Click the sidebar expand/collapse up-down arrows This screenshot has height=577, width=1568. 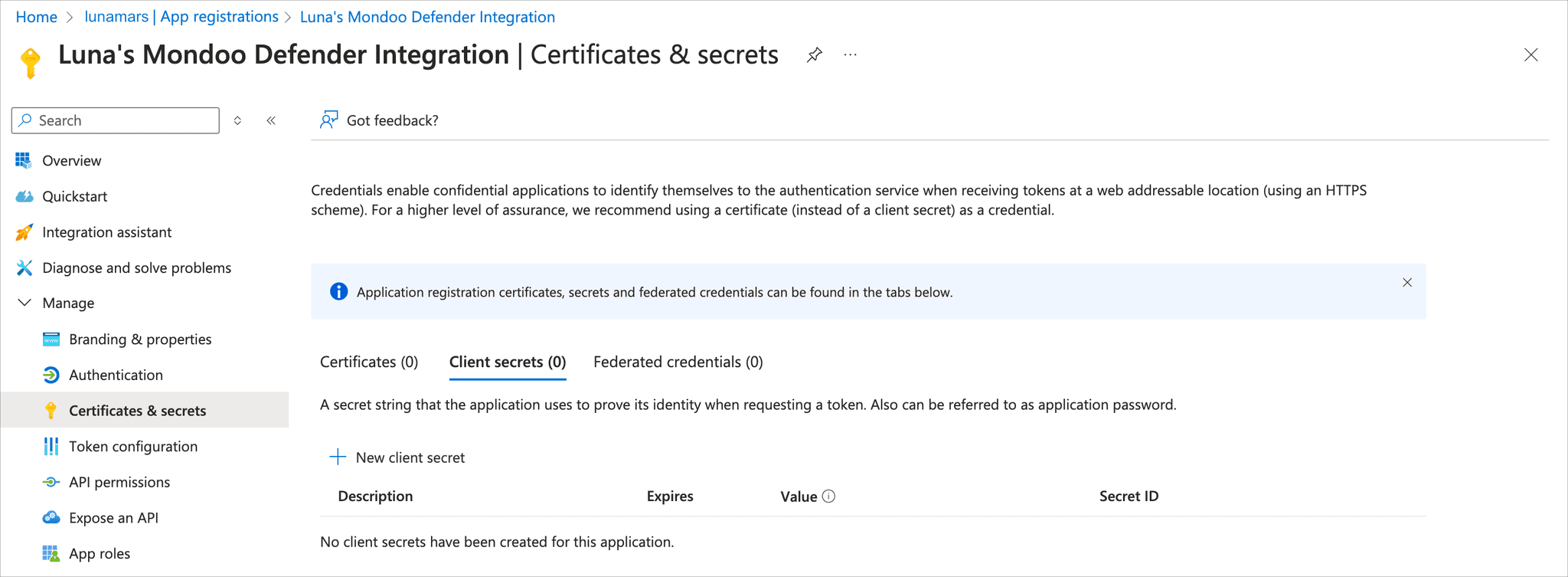(237, 120)
